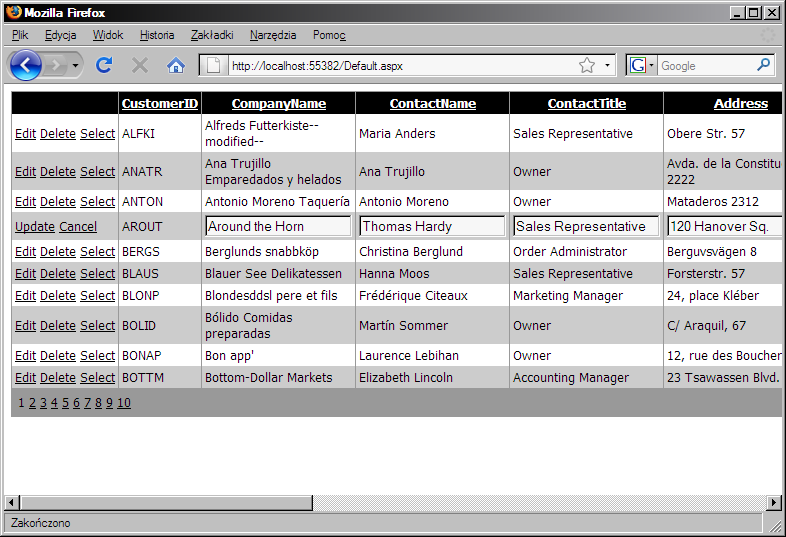Click Edit for the BERGS row

tap(25, 252)
